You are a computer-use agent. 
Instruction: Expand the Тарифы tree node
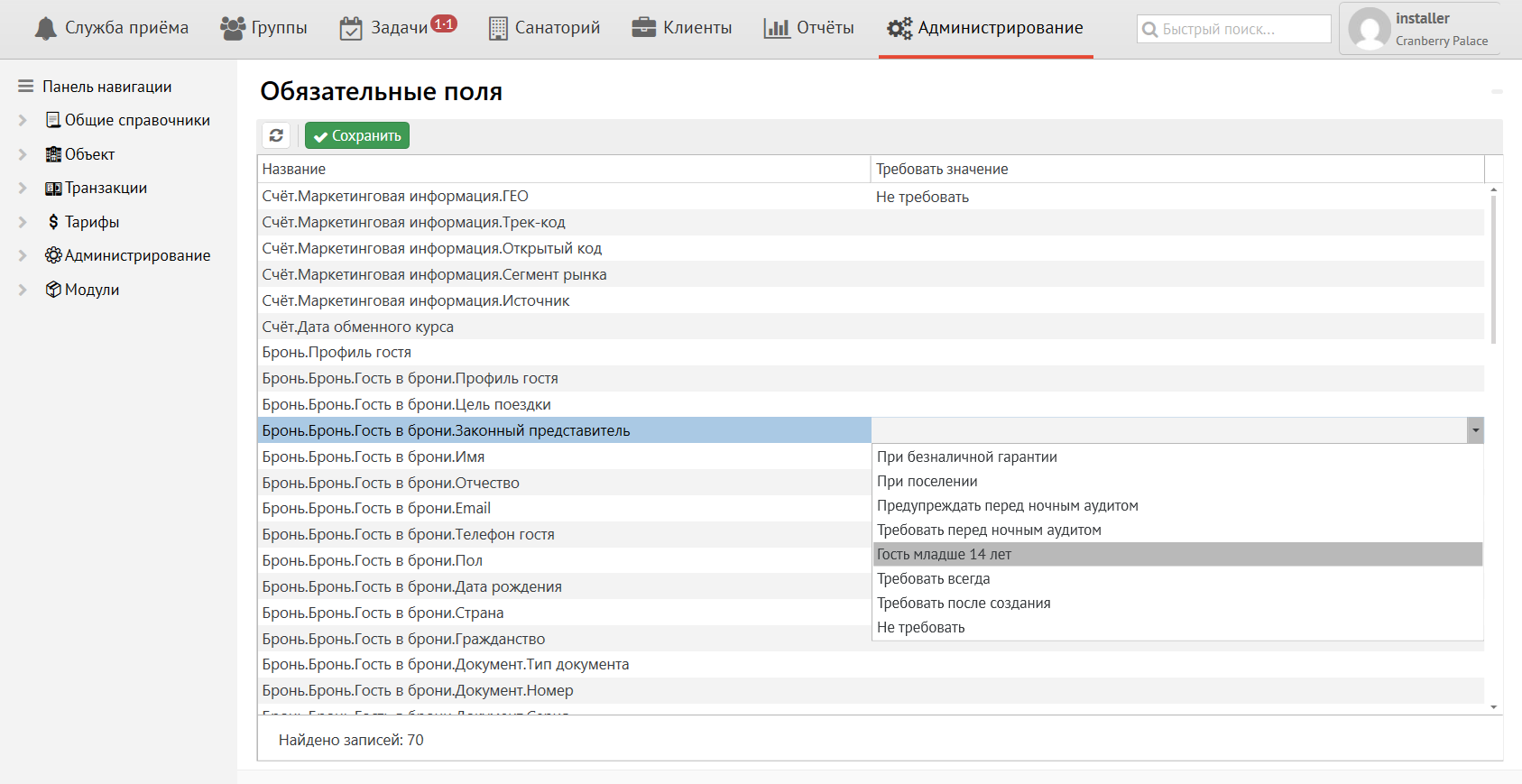pyautogui.click(x=23, y=222)
